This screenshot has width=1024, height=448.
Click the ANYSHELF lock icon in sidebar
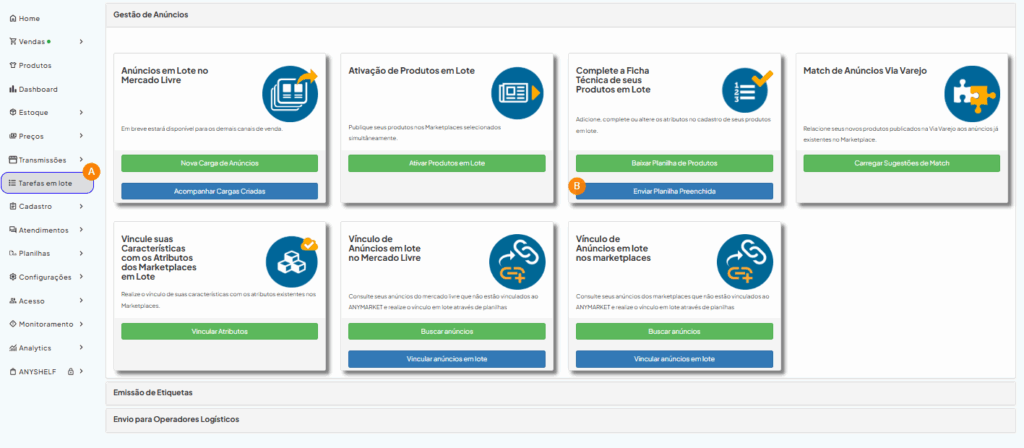[70, 371]
